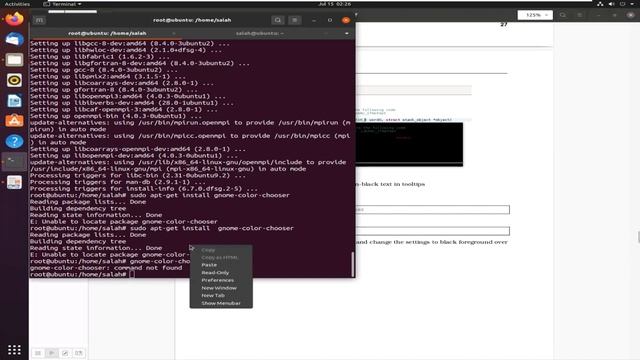Viewport: 640px width, 360px height.
Task: Click the power icon in top bar
Action: click(622, 4)
